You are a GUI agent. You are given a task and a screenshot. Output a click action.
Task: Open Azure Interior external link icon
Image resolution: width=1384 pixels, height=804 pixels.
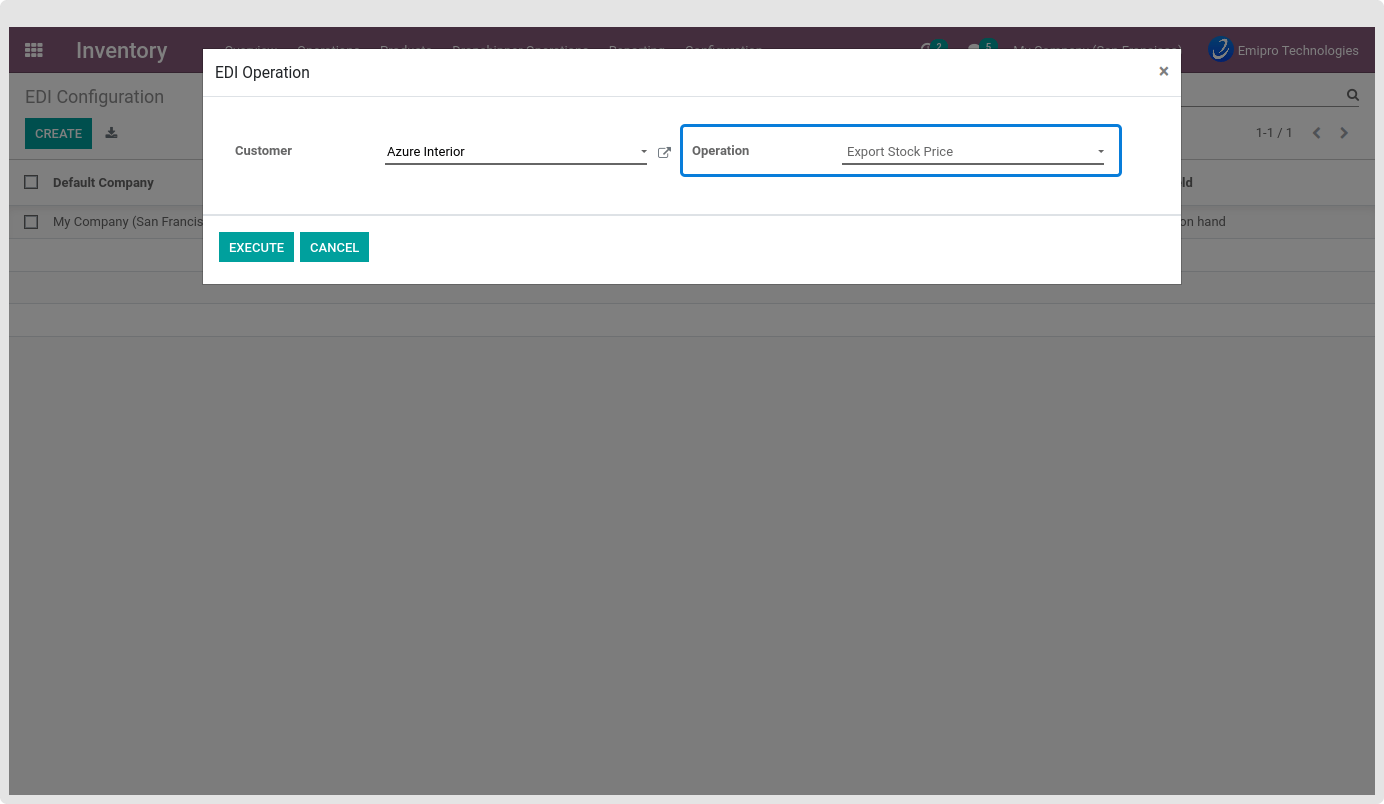[x=664, y=153]
